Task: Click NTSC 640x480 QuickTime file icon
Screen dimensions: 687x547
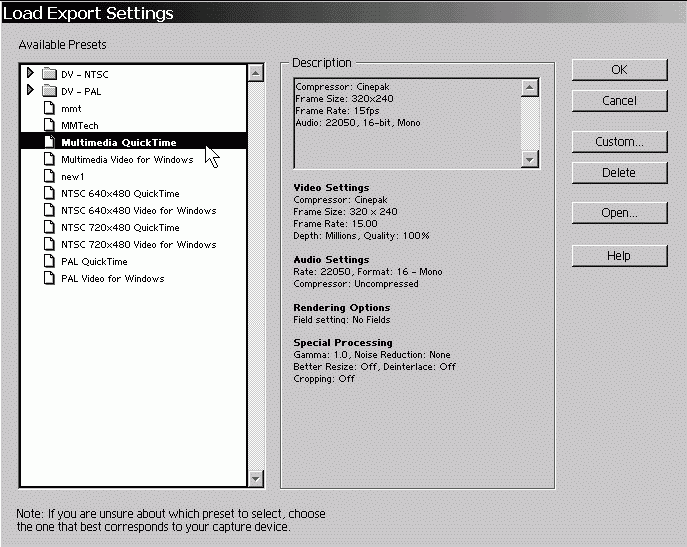Action: click(x=48, y=193)
